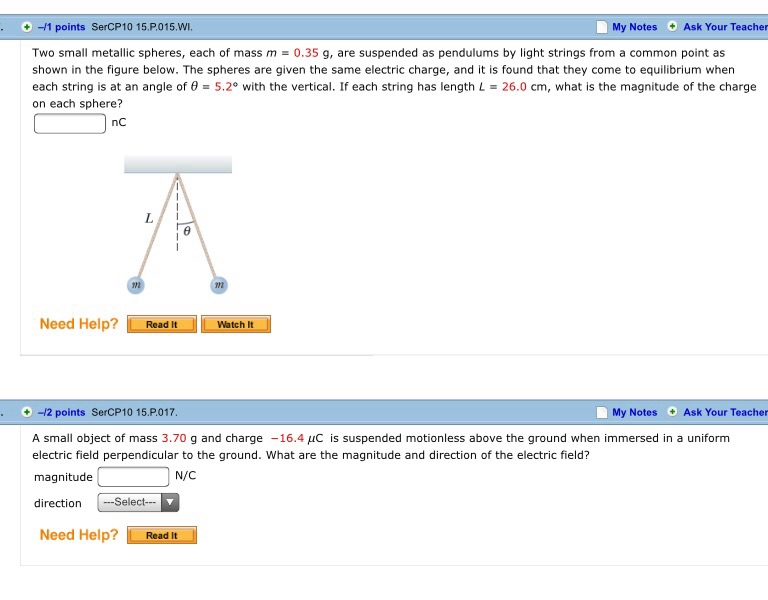Click the red mass value 3.70
The width and height of the screenshot is (768, 600).
pos(174,438)
